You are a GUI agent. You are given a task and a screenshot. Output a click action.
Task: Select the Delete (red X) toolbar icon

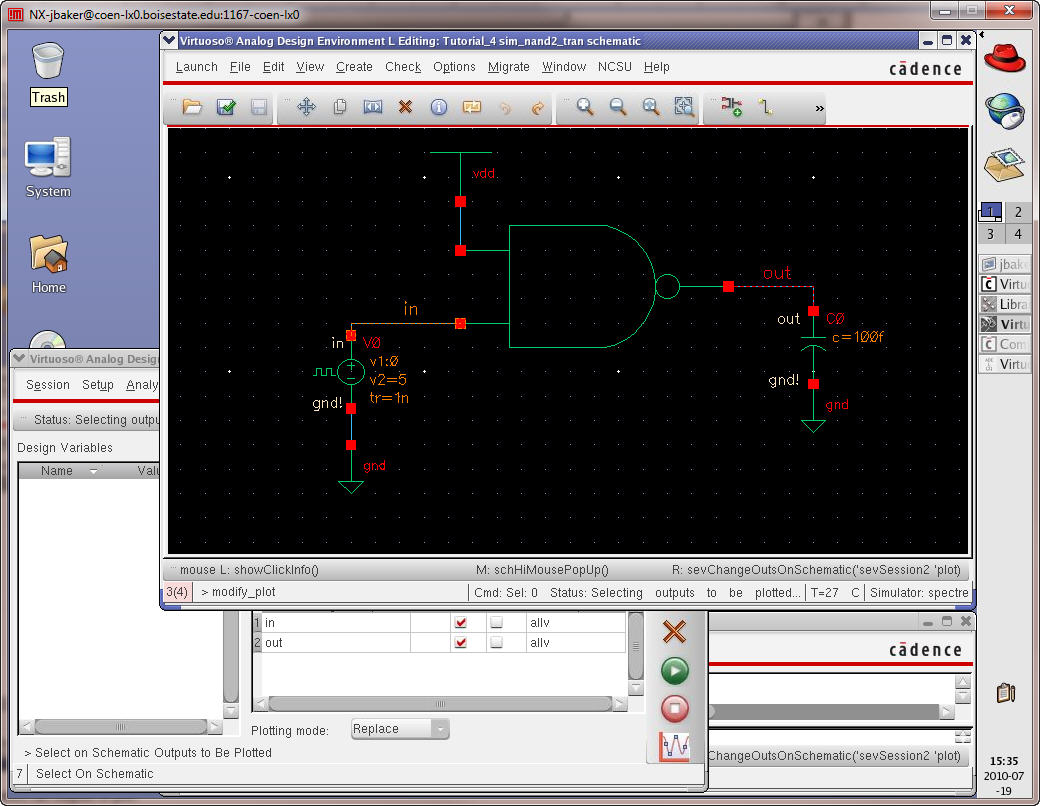[405, 107]
